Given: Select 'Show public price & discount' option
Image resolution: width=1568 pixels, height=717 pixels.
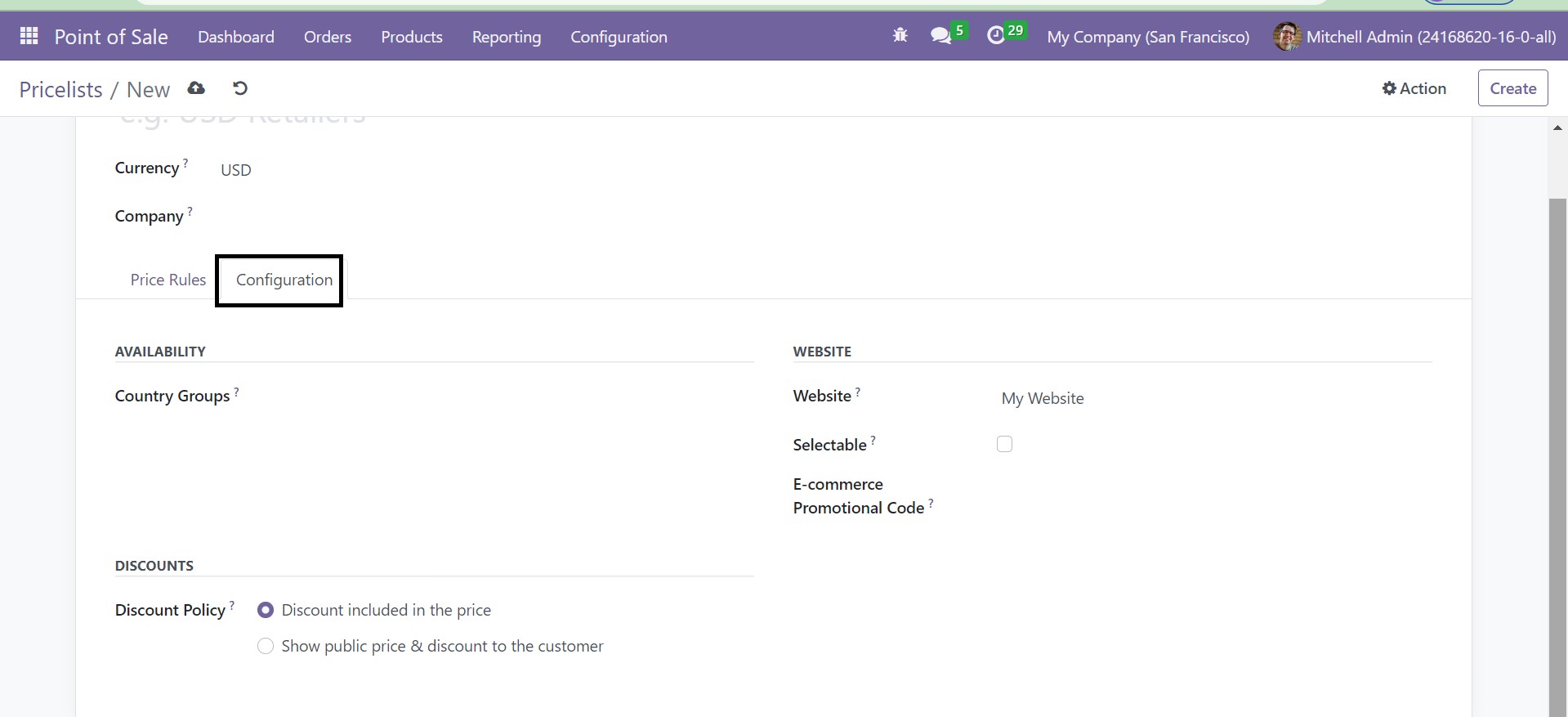Looking at the screenshot, I should [x=266, y=646].
